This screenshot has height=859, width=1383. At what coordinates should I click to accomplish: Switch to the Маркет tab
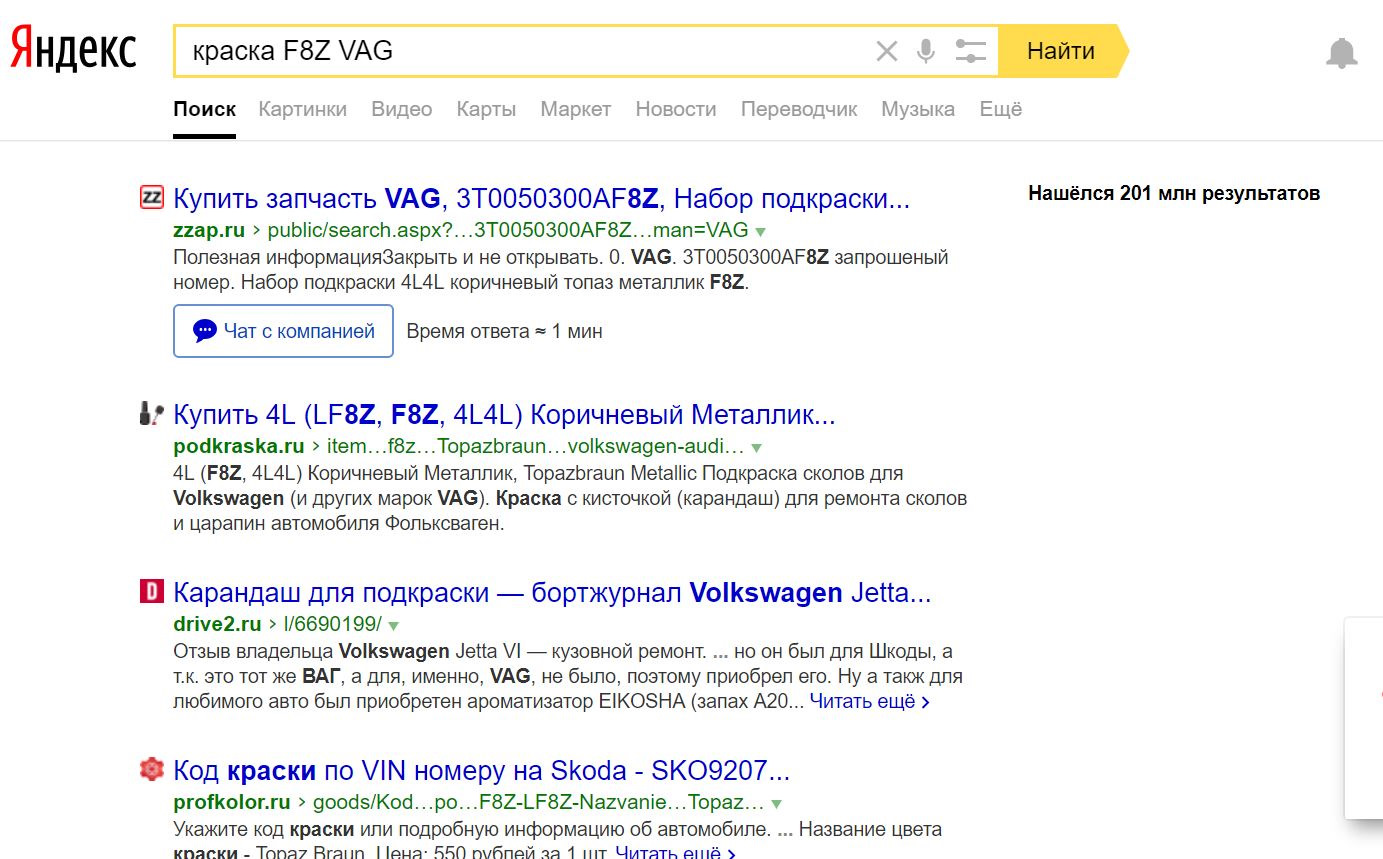(576, 109)
